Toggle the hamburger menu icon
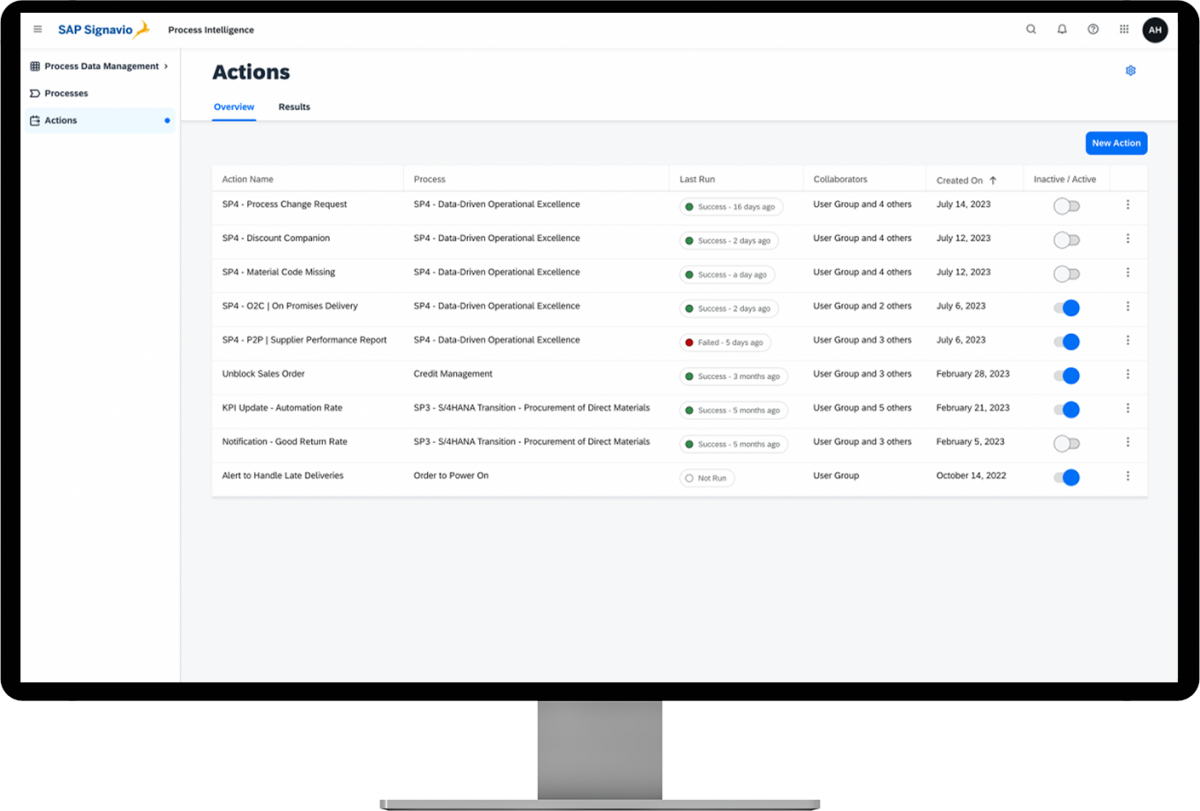Image resolution: width=1200 pixels, height=811 pixels. [x=37, y=29]
